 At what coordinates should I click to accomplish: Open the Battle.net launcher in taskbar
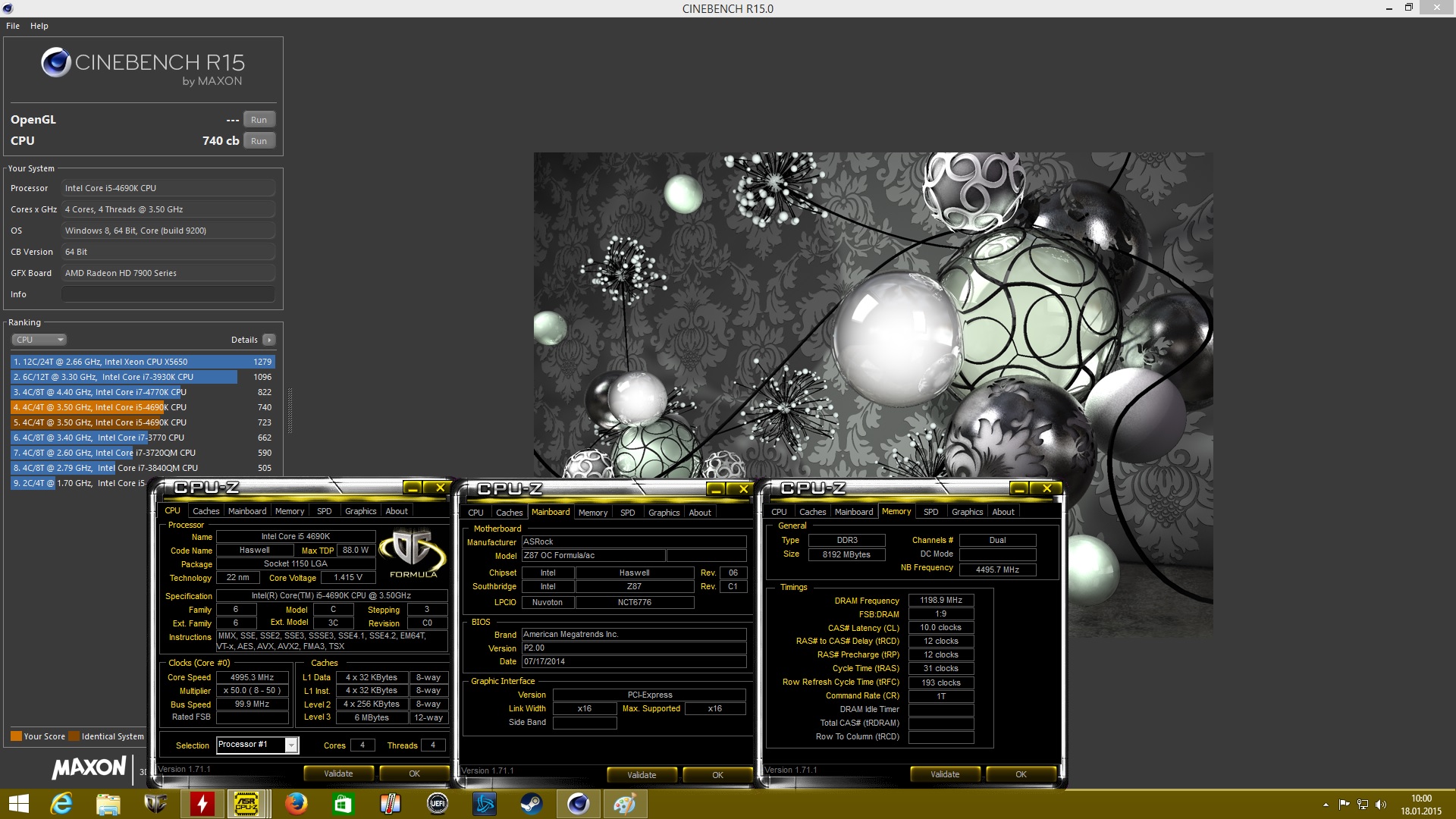[x=484, y=804]
